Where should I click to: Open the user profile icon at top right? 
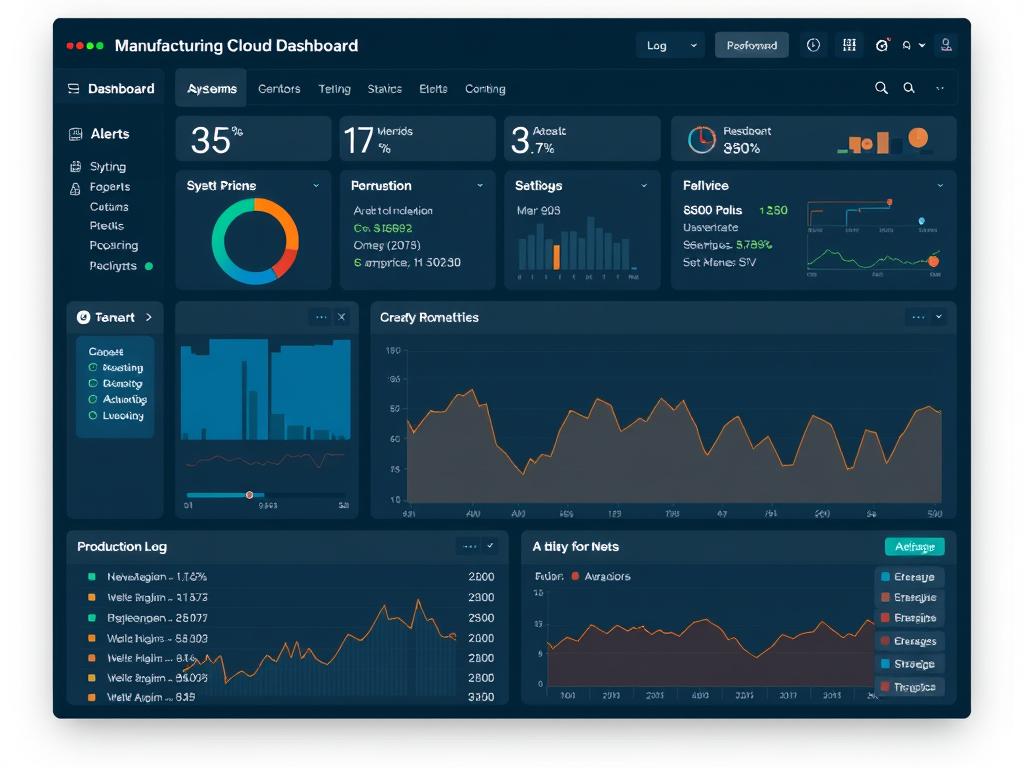945,45
